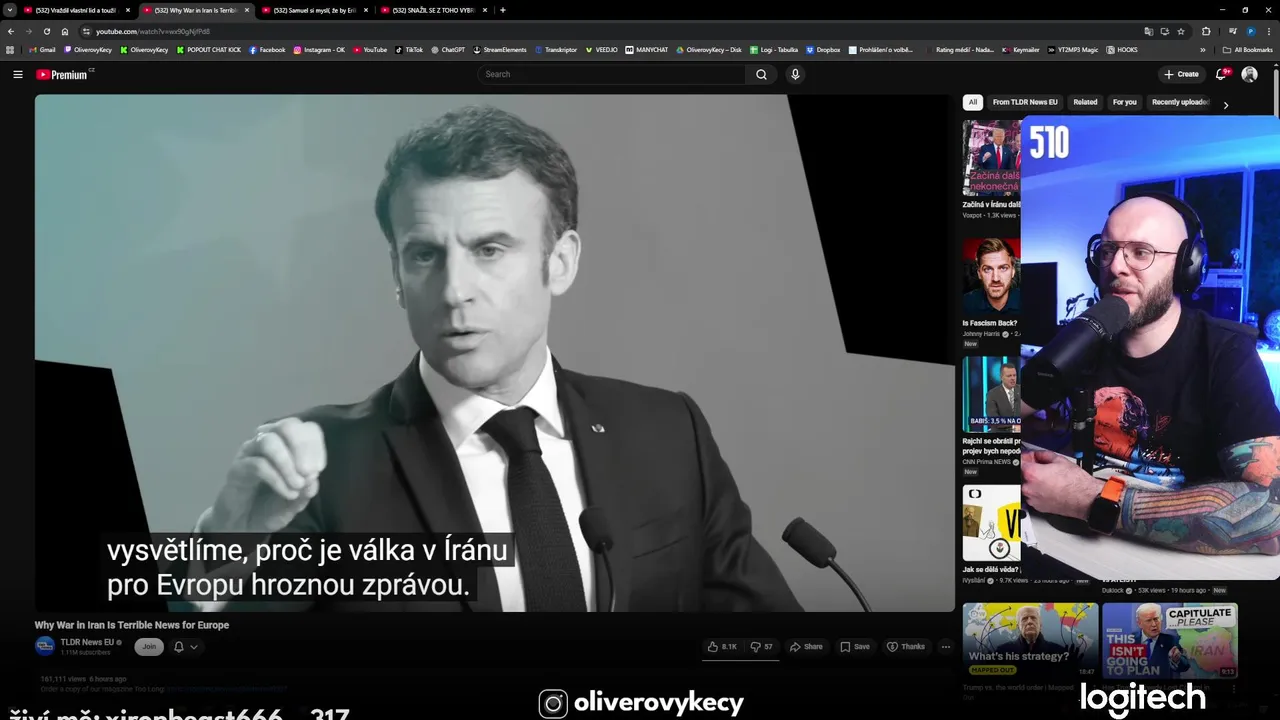1280x720 pixels.
Task: Close the Why War in Iran tab
Action: tap(247, 10)
